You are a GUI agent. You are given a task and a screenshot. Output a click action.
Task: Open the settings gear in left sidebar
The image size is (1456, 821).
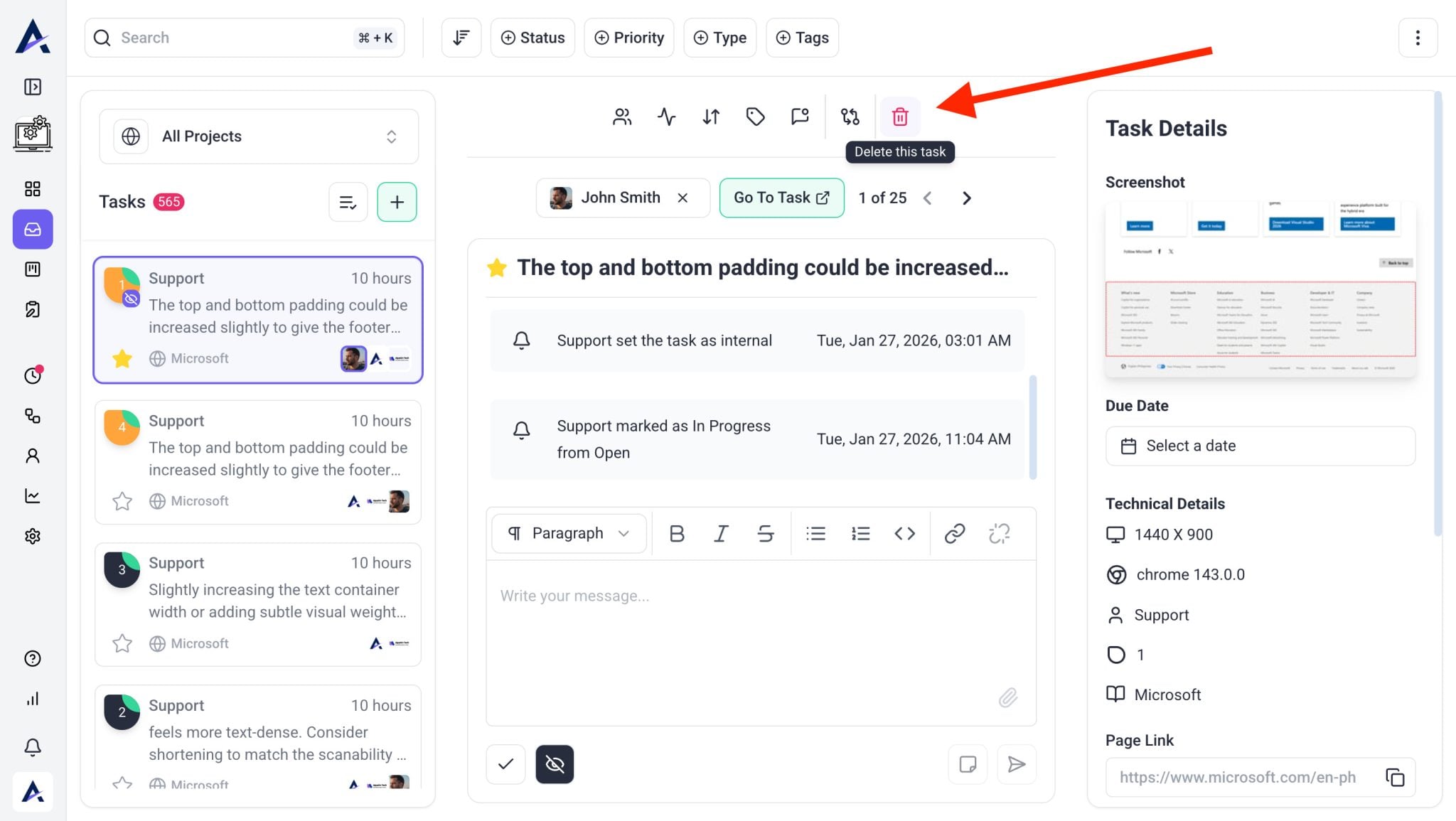click(33, 536)
